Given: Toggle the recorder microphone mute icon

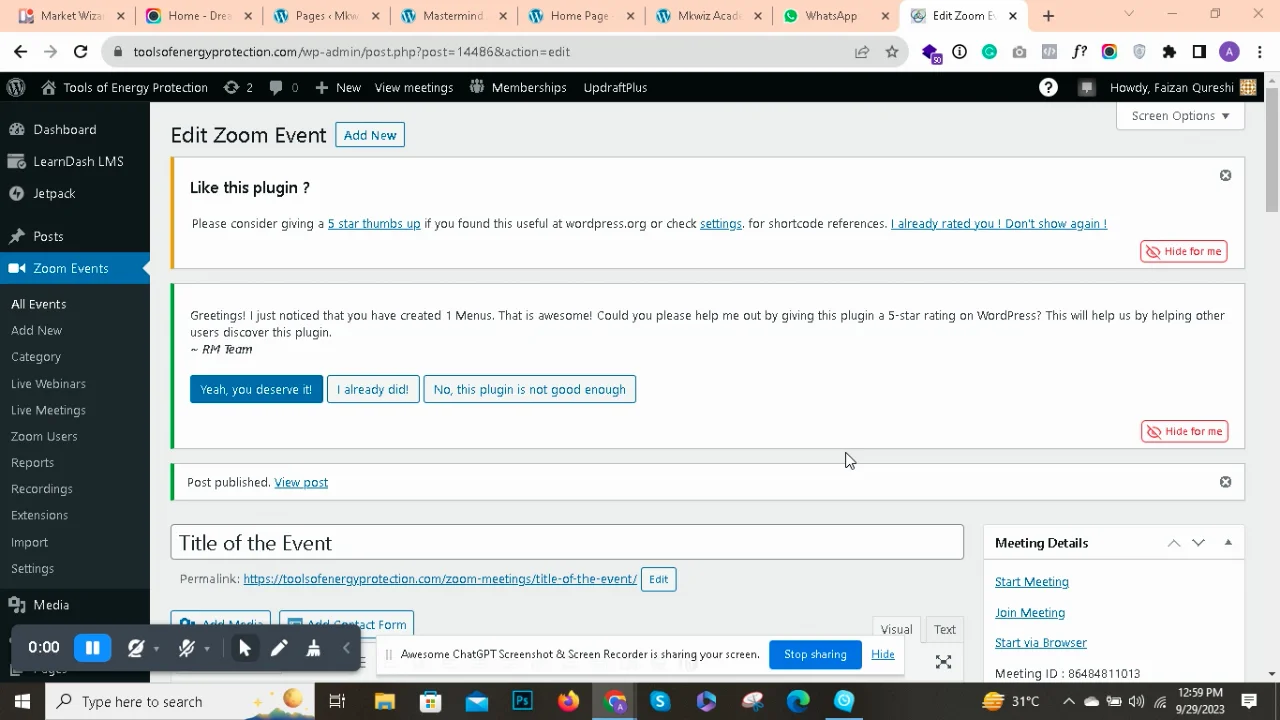Looking at the screenshot, I should pos(186,648).
